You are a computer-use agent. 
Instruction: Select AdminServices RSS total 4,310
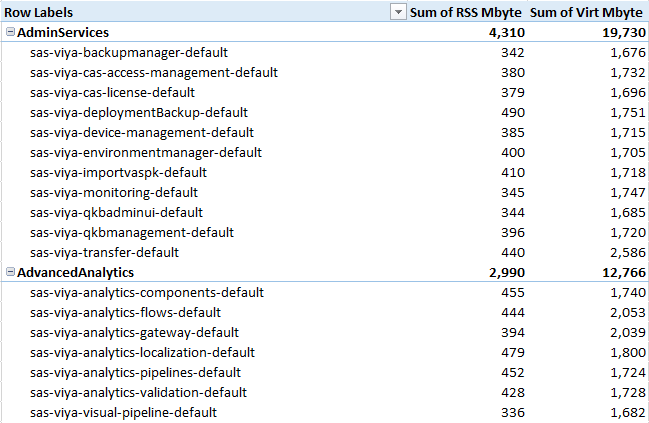507,33
